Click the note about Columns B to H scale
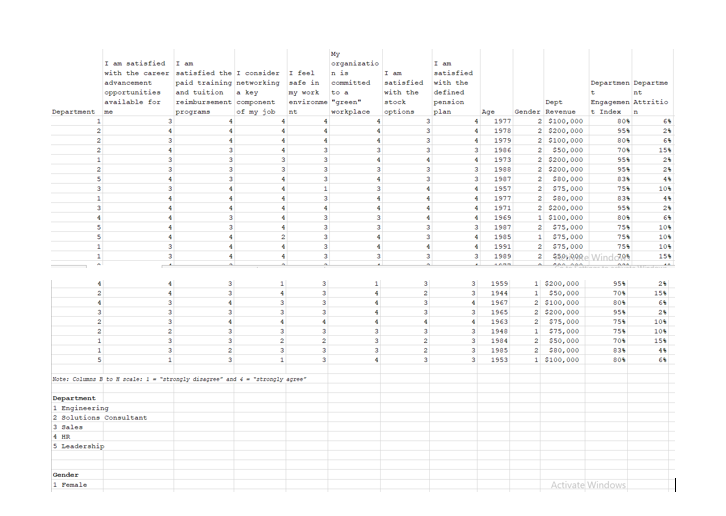 point(179,379)
